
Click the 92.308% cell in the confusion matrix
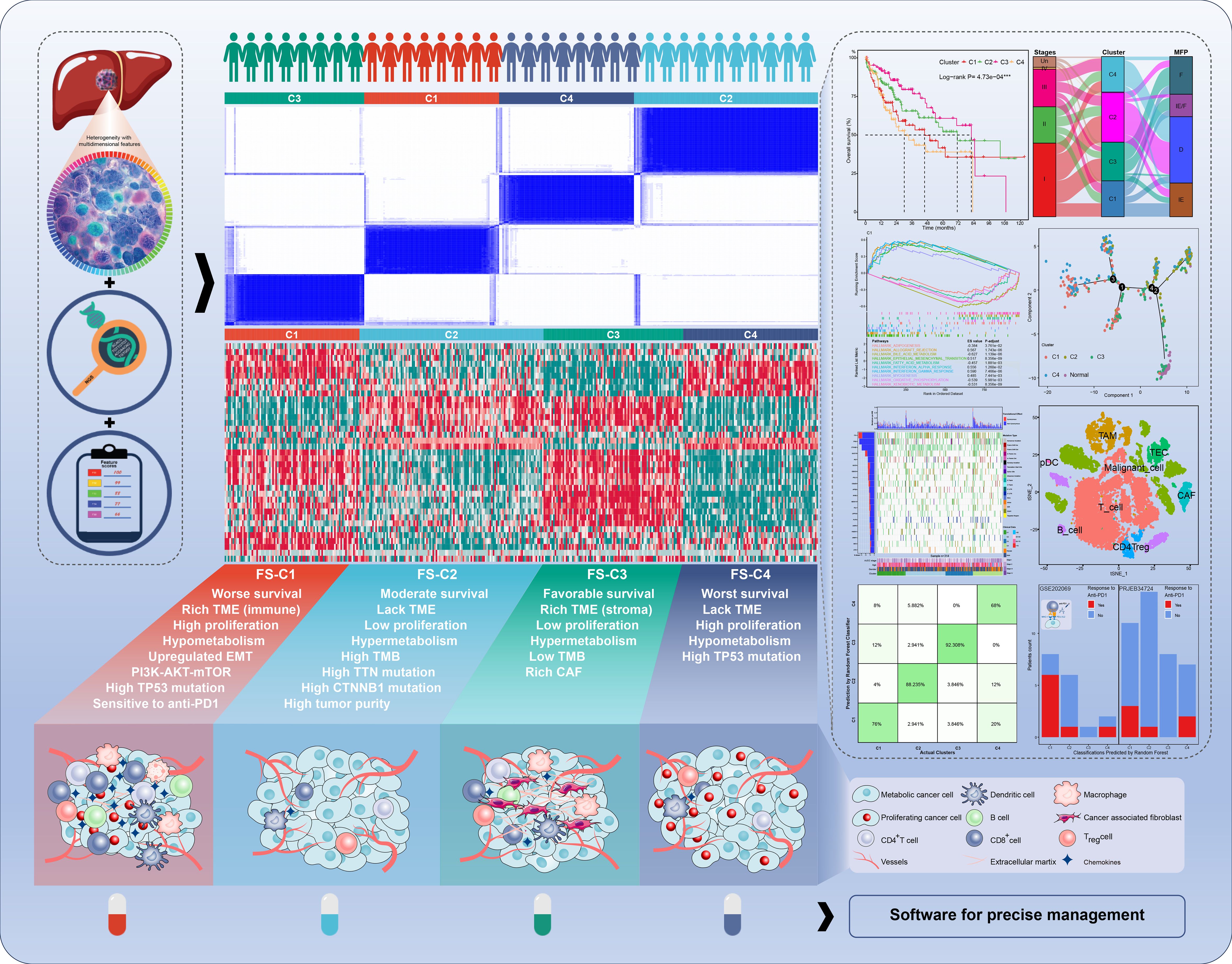tap(957, 644)
